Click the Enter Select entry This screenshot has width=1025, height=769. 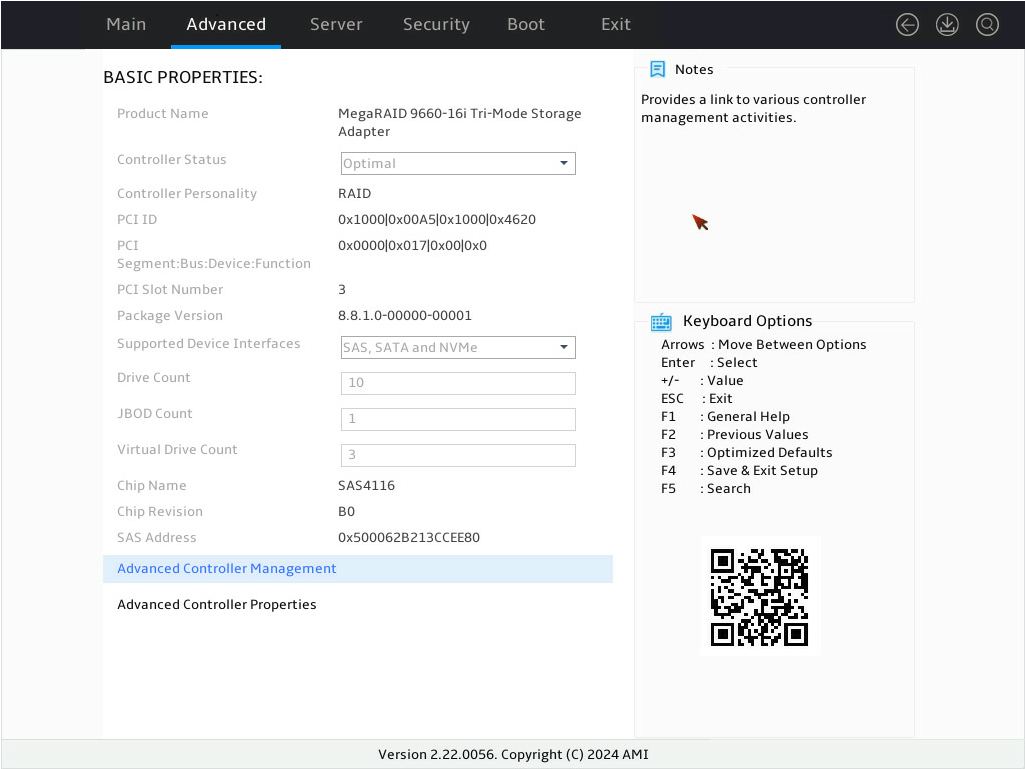point(709,363)
